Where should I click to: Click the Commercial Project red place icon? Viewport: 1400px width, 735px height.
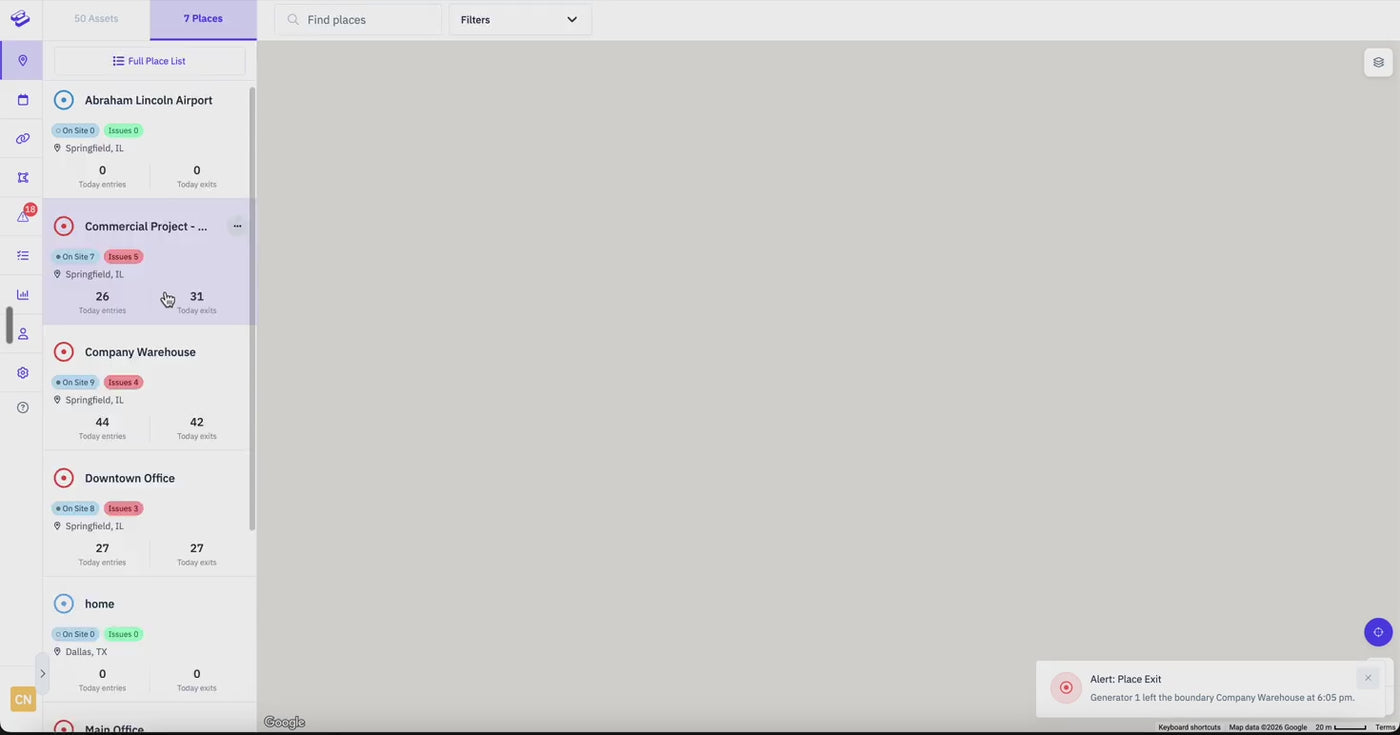[64, 226]
